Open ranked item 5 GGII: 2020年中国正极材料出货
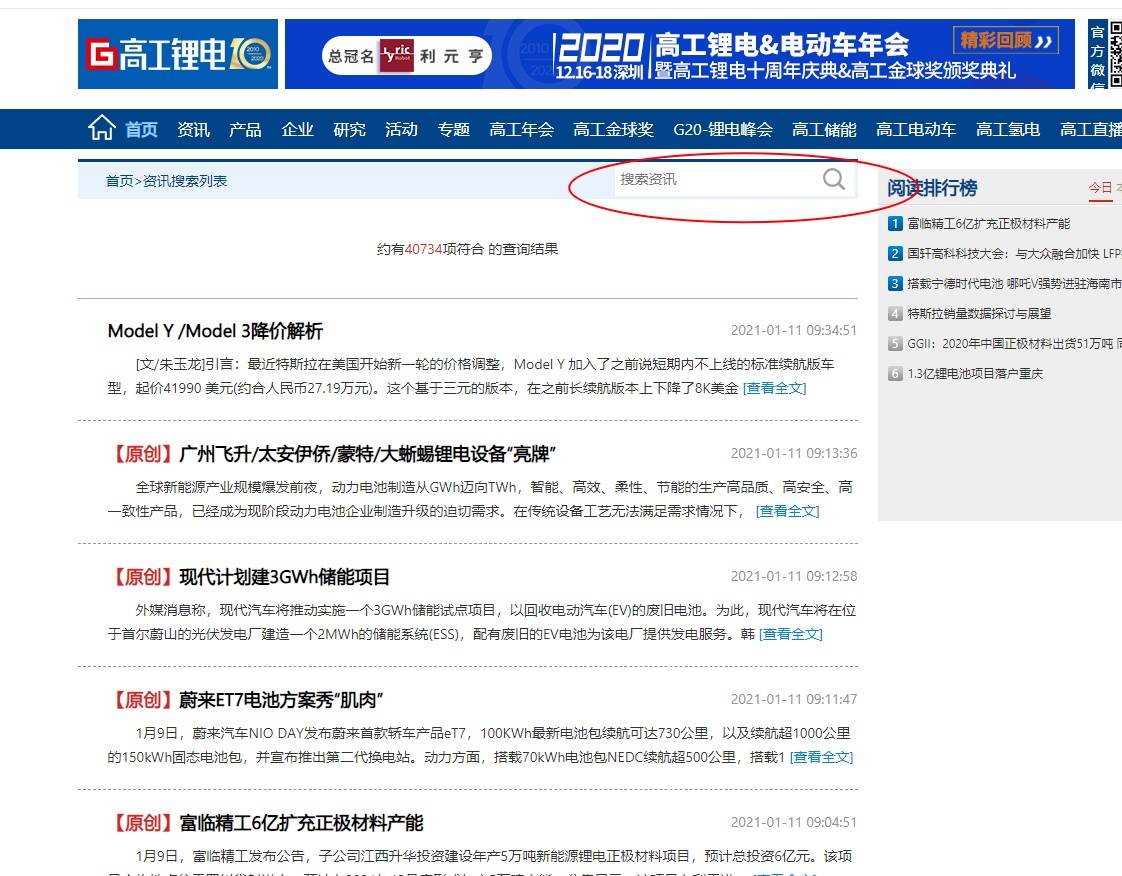The image size is (1122, 876). (1014, 344)
